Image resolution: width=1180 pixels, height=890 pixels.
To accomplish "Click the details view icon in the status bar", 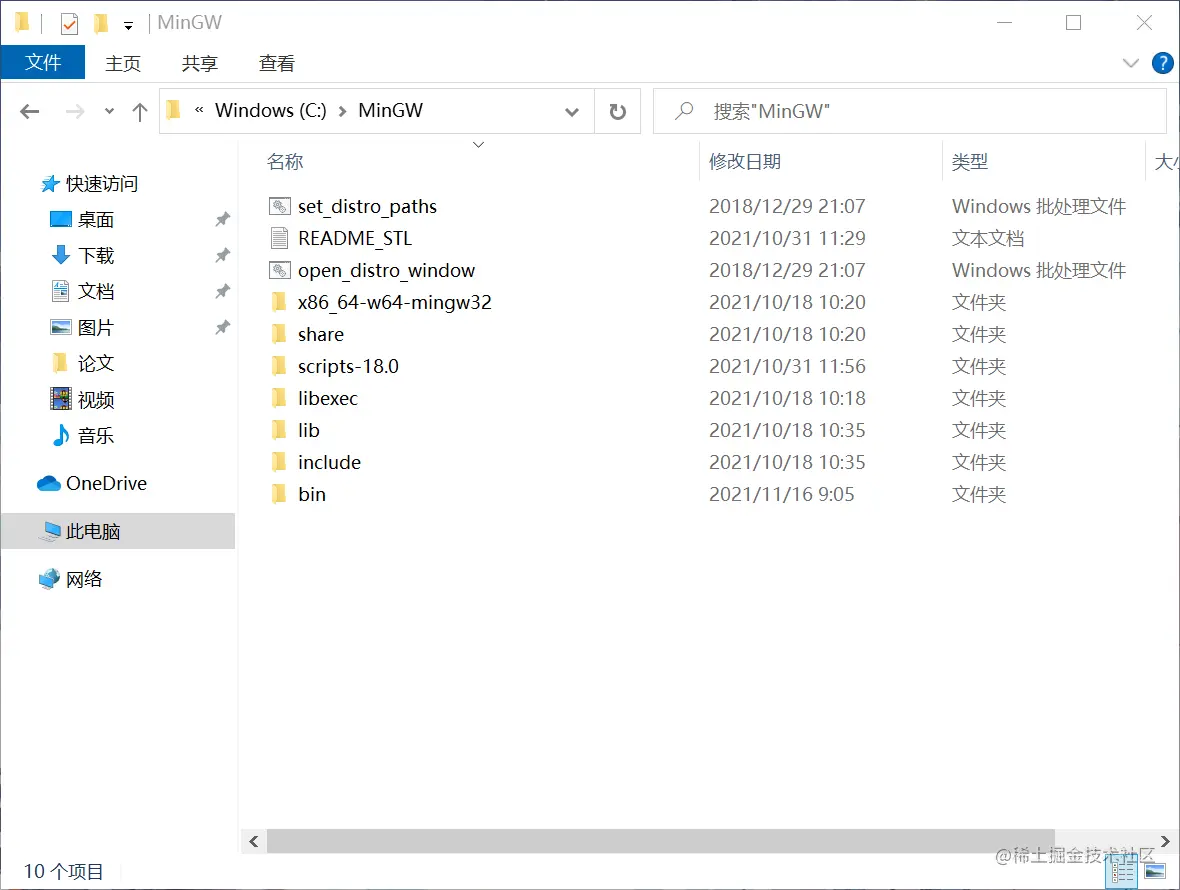I will [x=1121, y=871].
